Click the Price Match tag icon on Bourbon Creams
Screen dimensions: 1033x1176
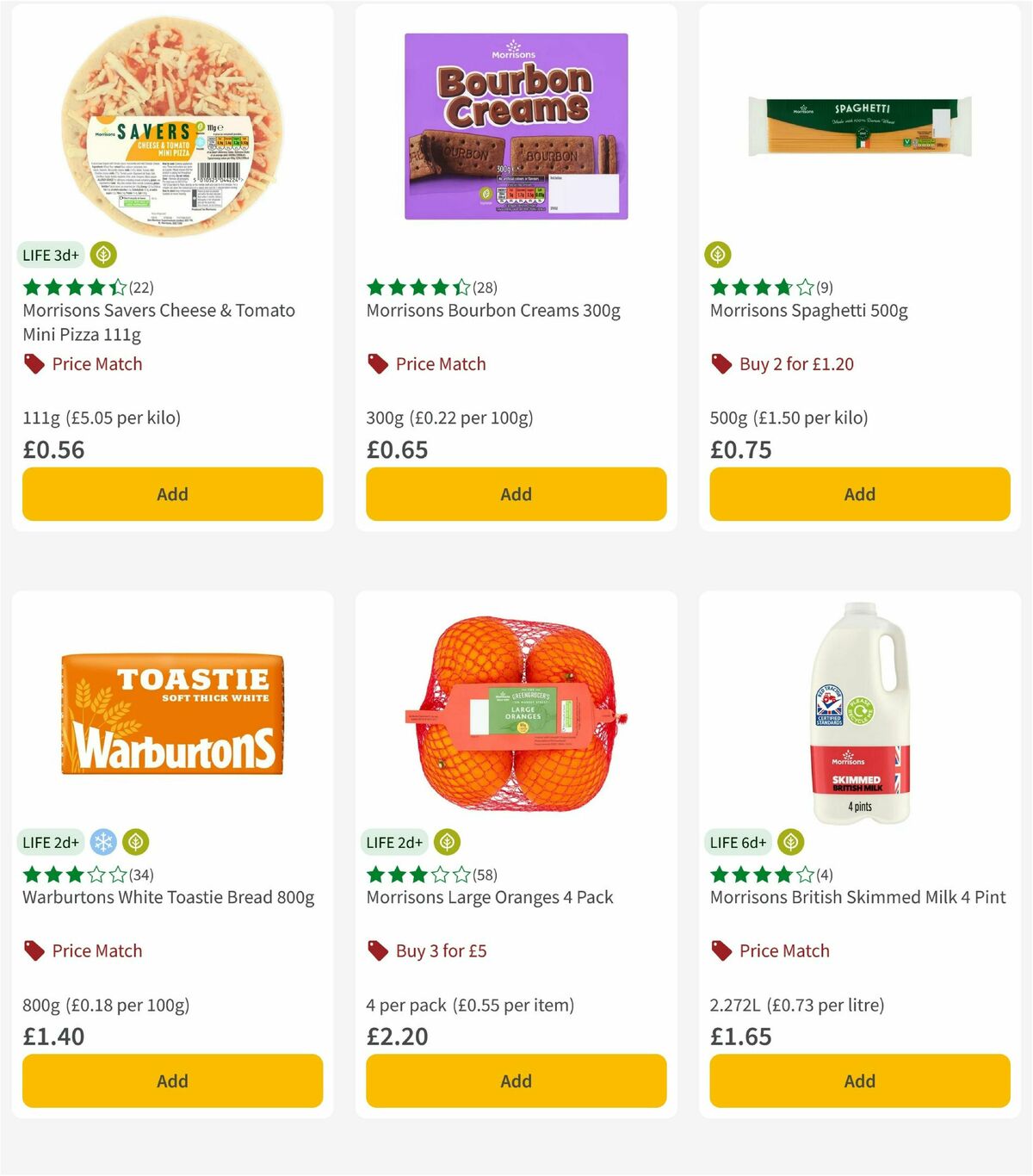coord(376,363)
